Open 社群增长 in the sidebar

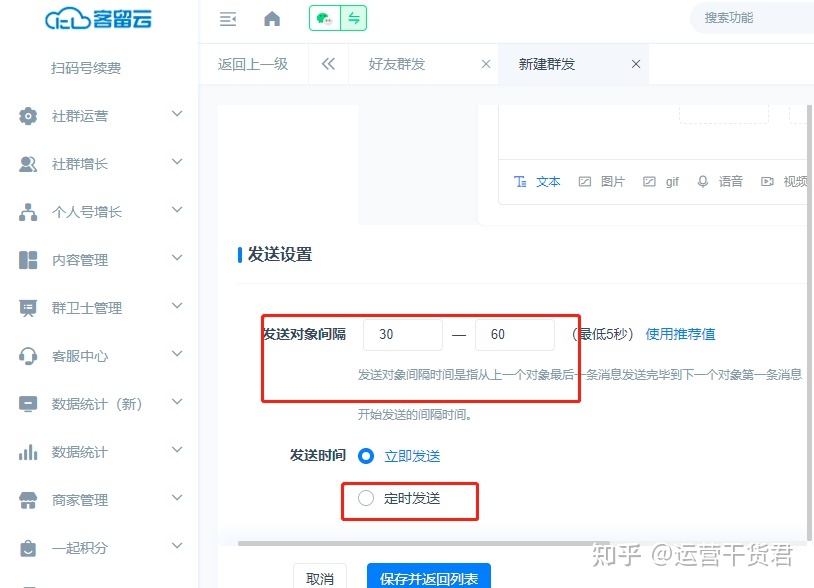click(80, 164)
